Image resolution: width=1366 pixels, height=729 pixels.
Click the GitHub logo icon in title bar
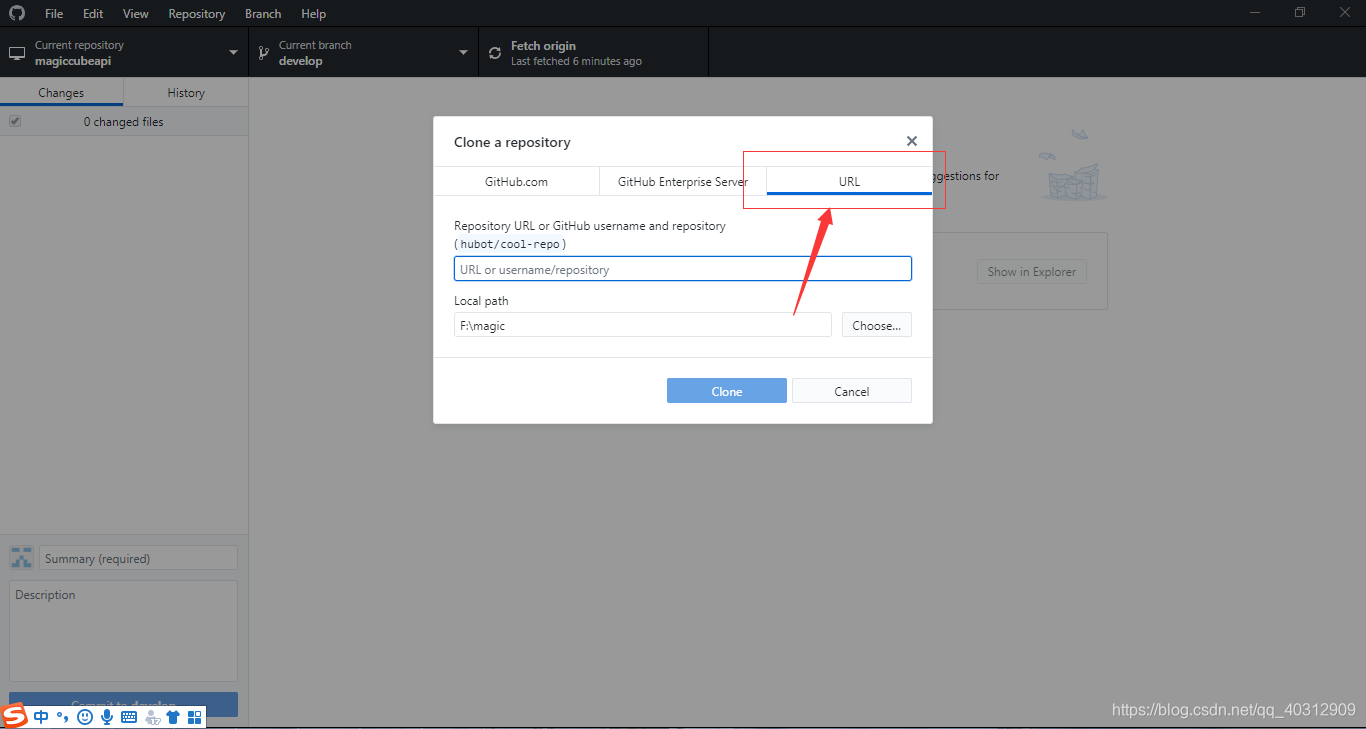[16, 13]
